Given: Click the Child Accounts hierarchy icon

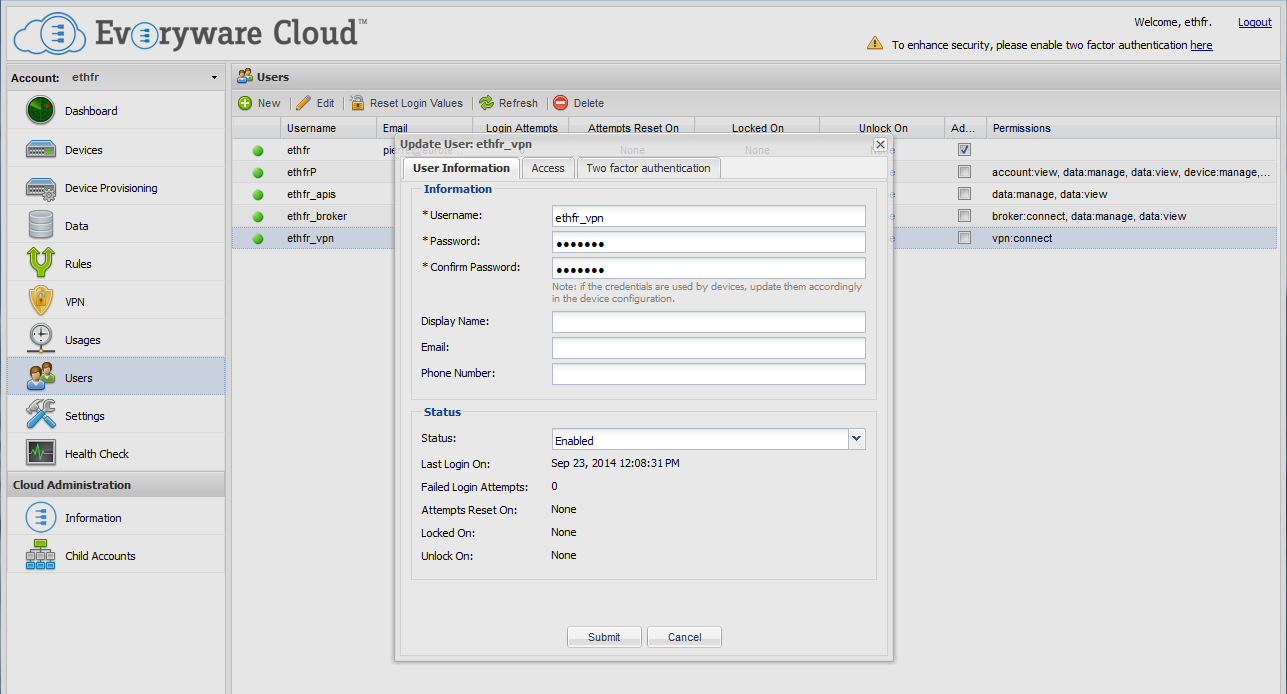Looking at the screenshot, I should (x=41, y=555).
